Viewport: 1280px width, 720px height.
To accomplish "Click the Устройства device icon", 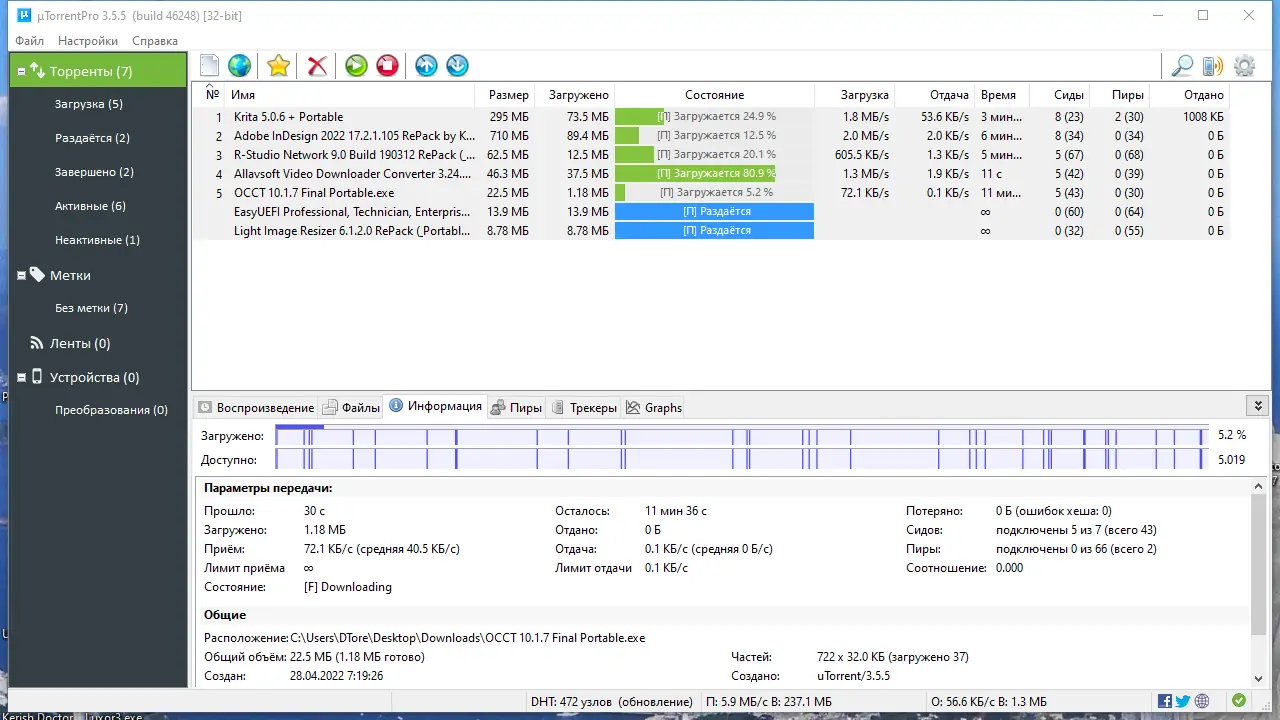I will [x=38, y=377].
